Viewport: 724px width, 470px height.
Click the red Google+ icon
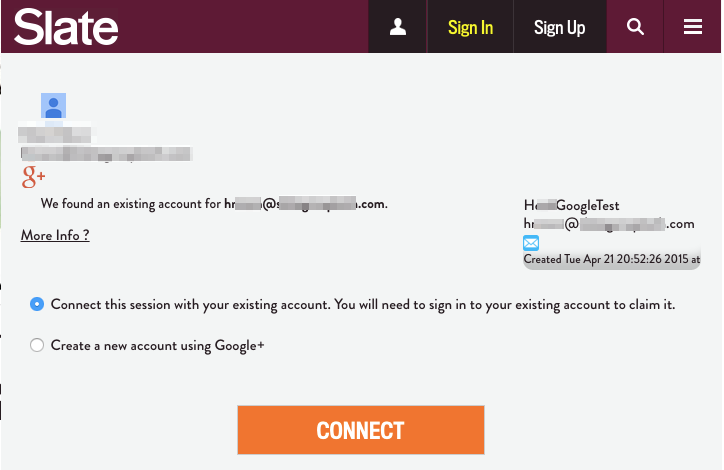(x=34, y=178)
